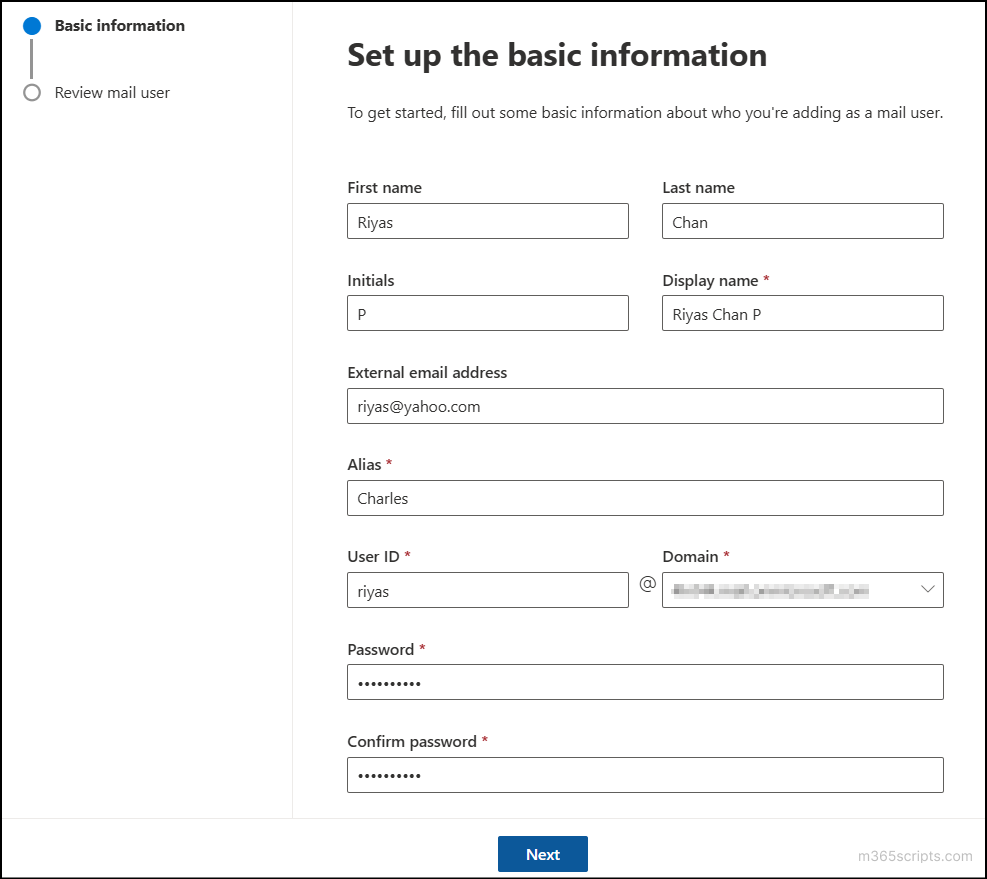
Task: Go to the Review mail user step label
Action: click(x=112, y=93)
